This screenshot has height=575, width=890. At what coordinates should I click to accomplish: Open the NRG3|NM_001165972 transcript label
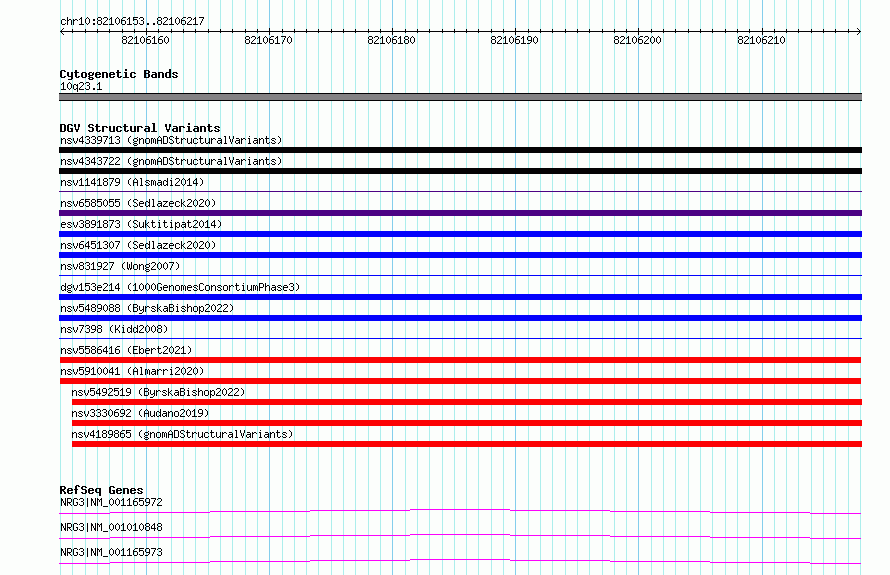point(111,502)
